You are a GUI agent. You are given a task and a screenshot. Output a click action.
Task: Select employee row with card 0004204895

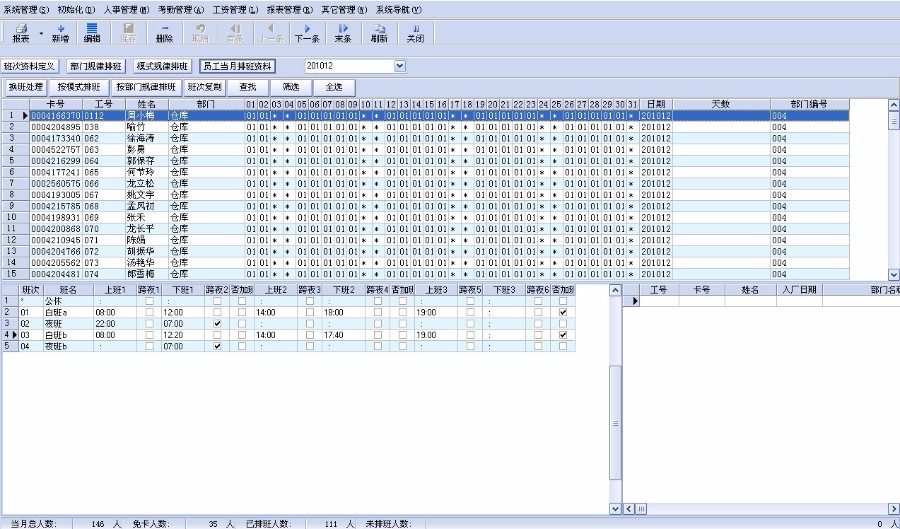point(425,127)
